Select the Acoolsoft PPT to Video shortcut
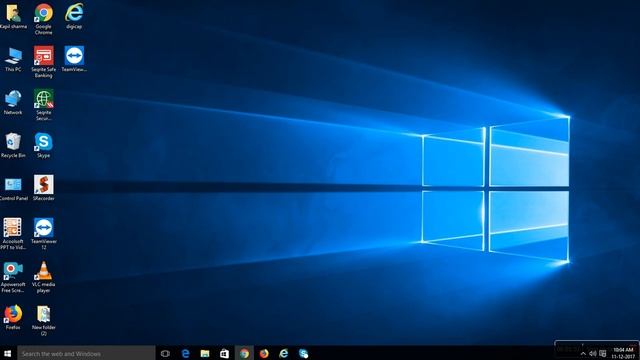The height and width of the screenshot is (360, 640). point(13,234)
